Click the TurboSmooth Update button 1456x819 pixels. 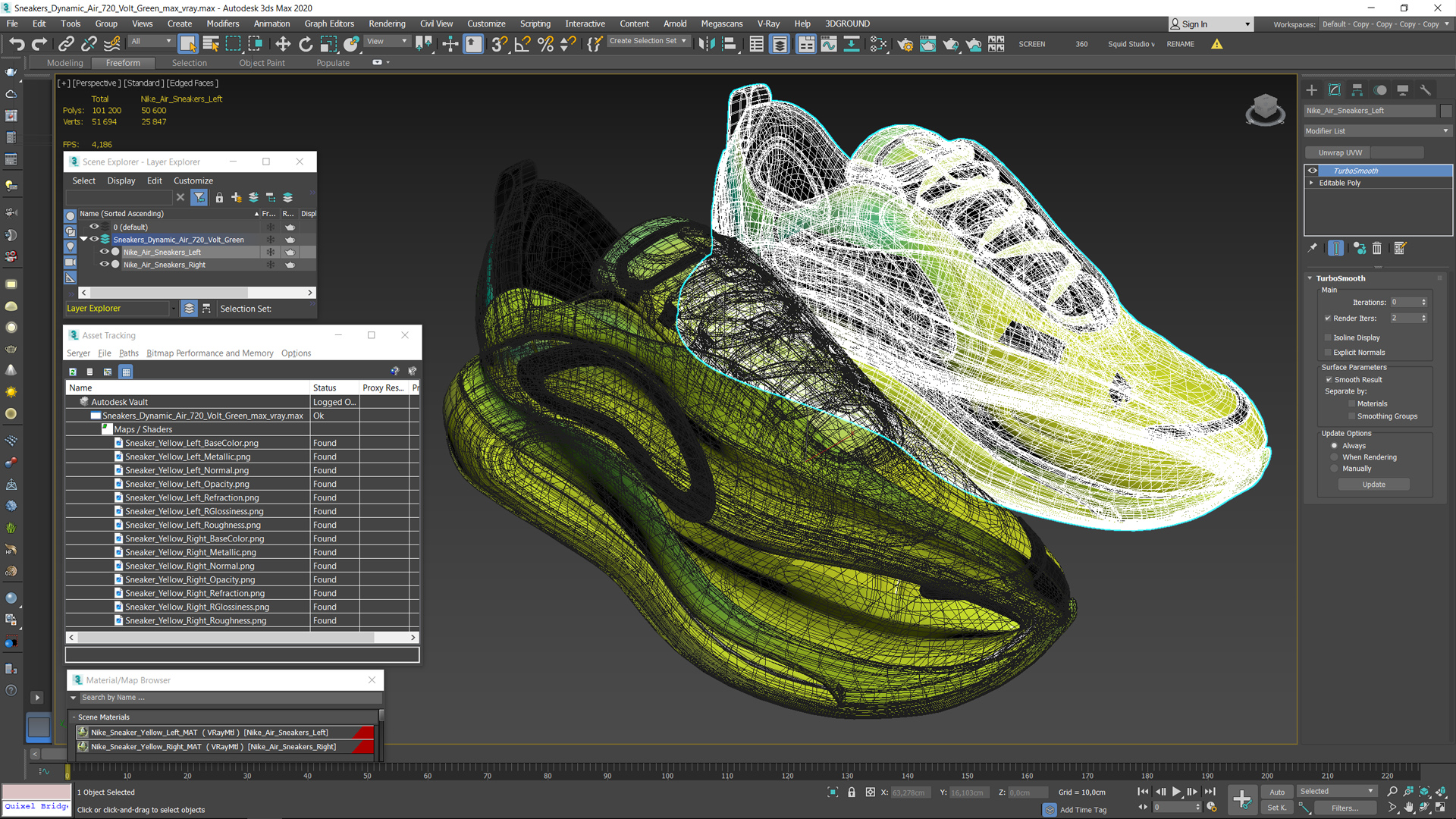coord(1373,485)
